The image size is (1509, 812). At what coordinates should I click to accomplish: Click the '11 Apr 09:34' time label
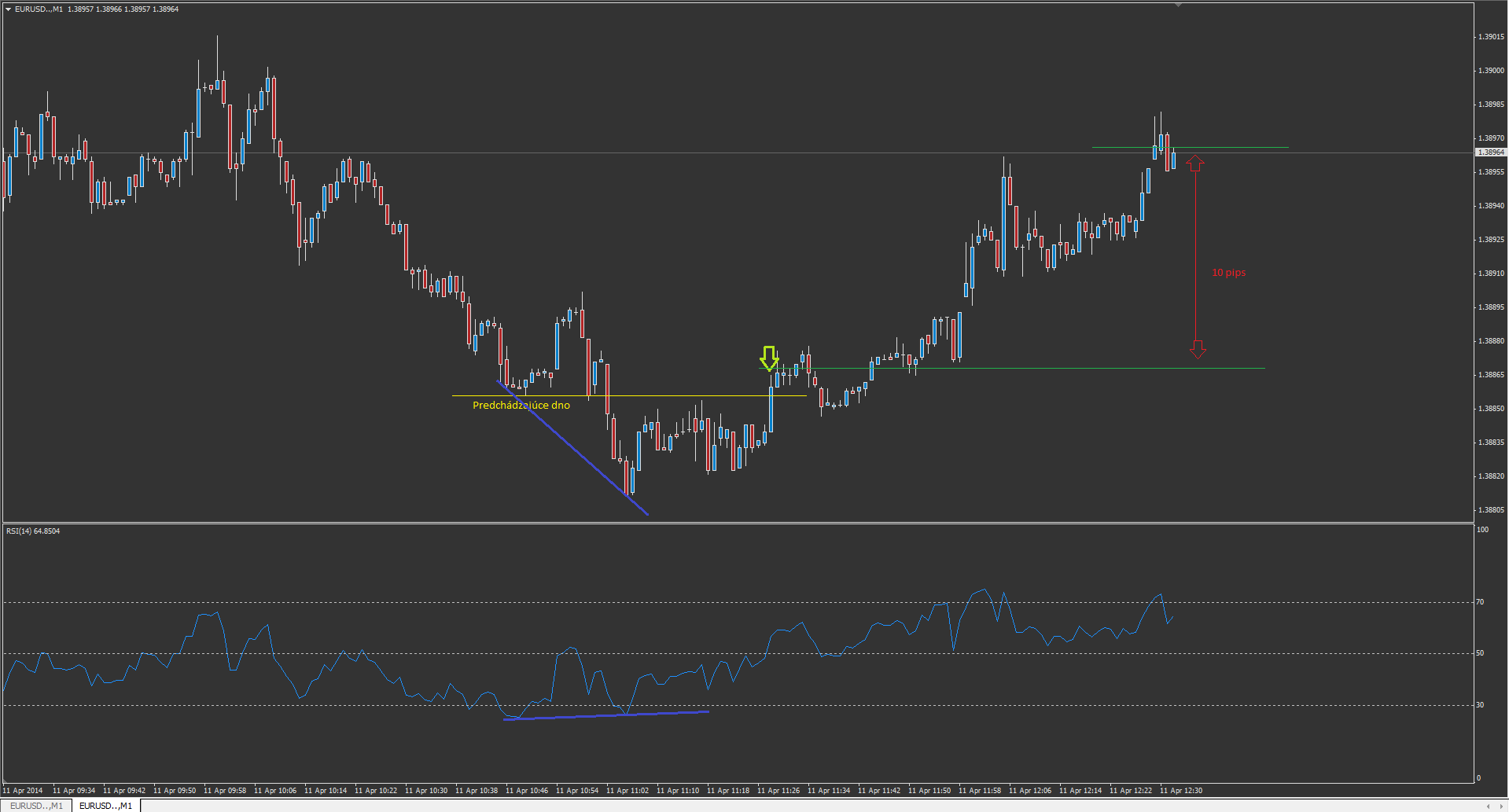(x=74, y=791)
